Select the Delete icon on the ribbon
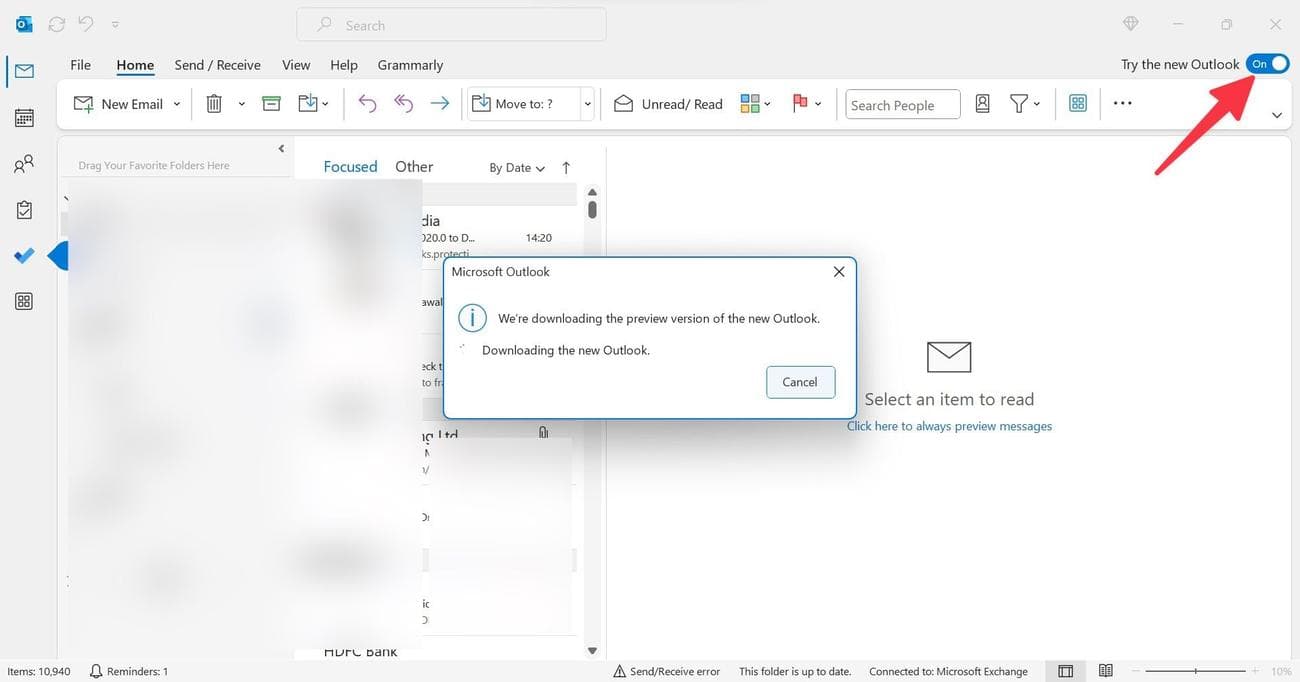Viewport: 1300px width, 682px height. [214, 103]
